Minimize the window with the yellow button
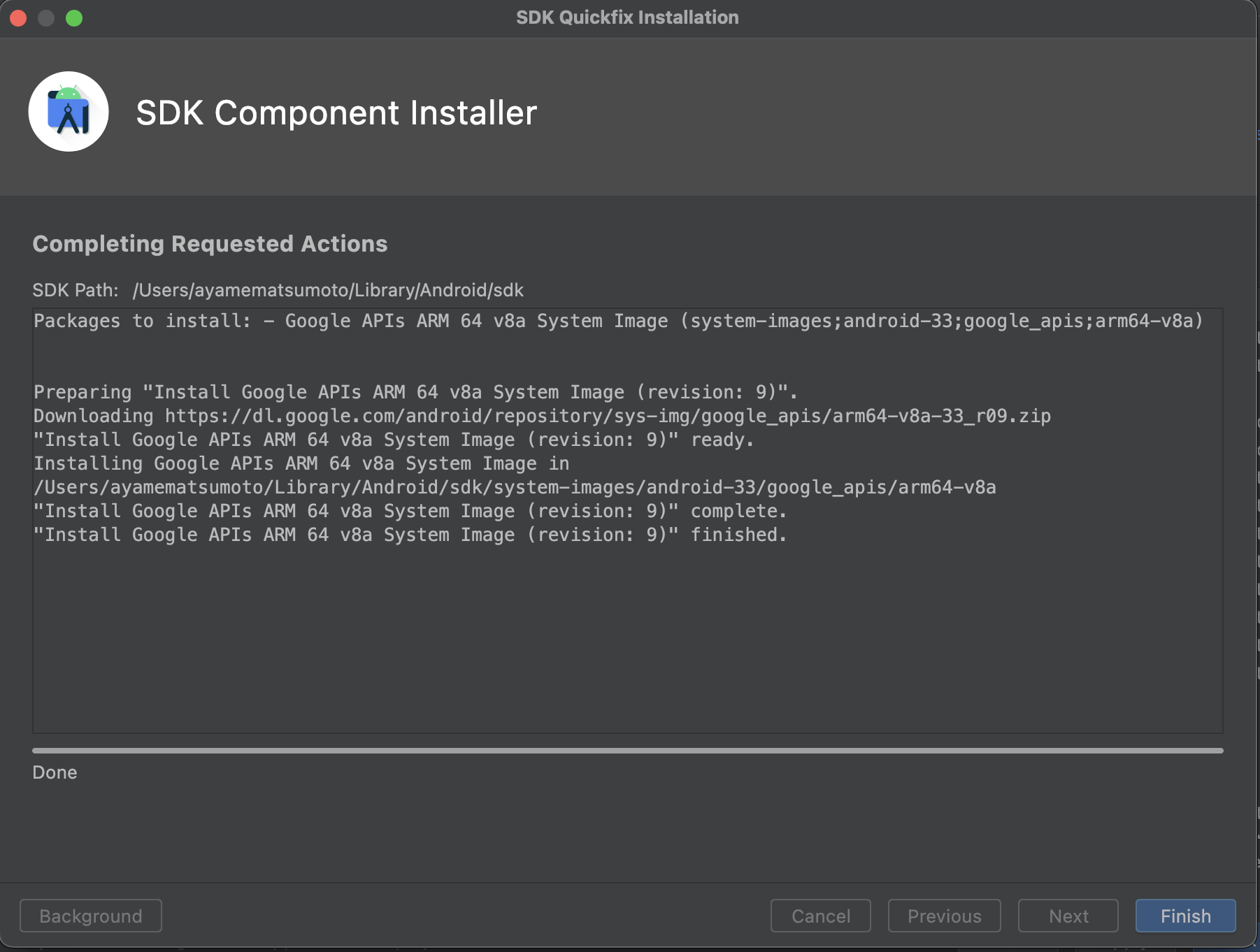Screen dimensions: 1260x952 [x=46, y=18]
